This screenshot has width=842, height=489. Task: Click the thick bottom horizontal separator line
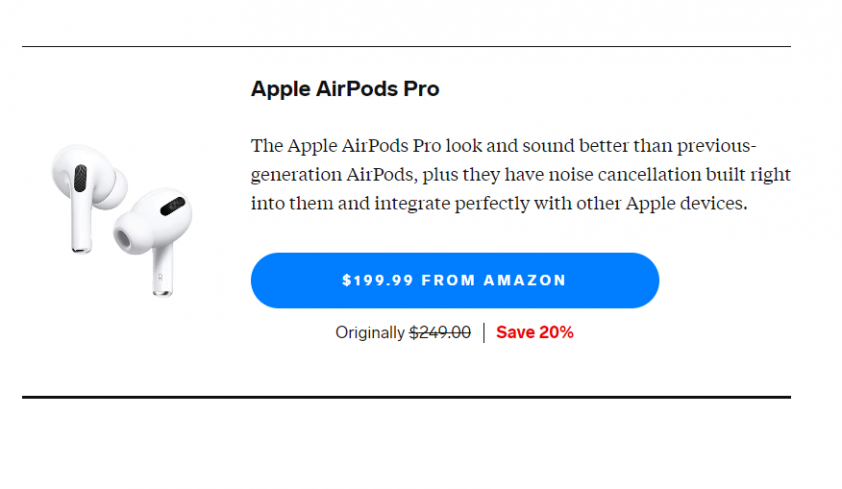(x=406, y=397)
